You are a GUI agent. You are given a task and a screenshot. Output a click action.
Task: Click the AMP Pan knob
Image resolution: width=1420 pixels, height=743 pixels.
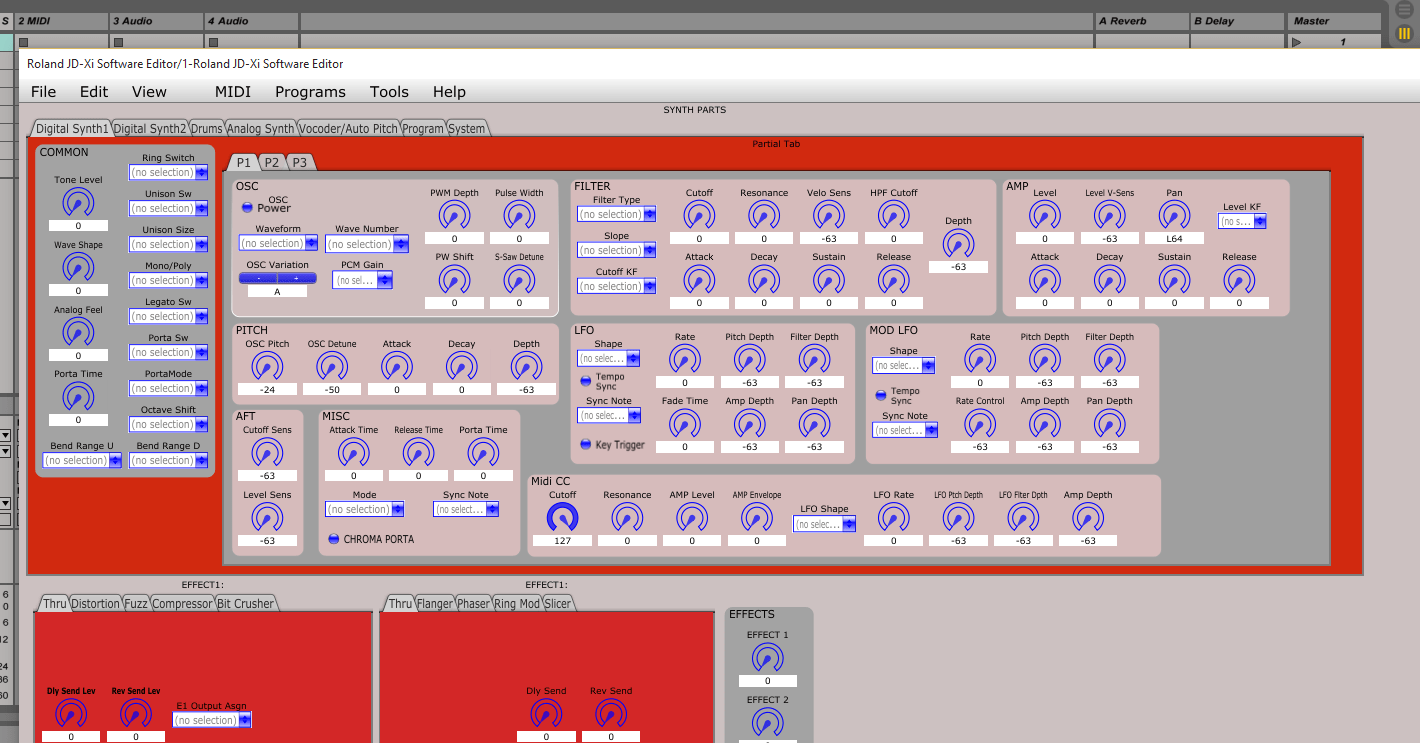pyautogui.click(x=1174, y=216)
